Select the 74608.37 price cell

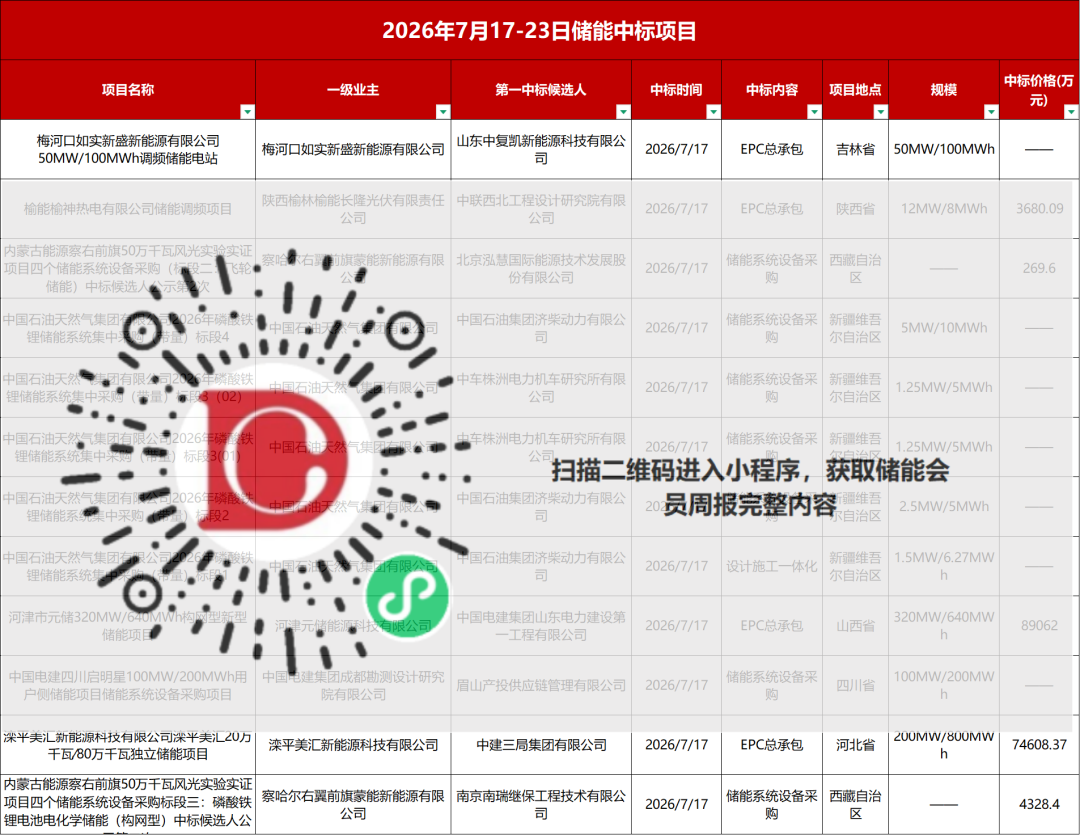click(x=1039, y=745)
